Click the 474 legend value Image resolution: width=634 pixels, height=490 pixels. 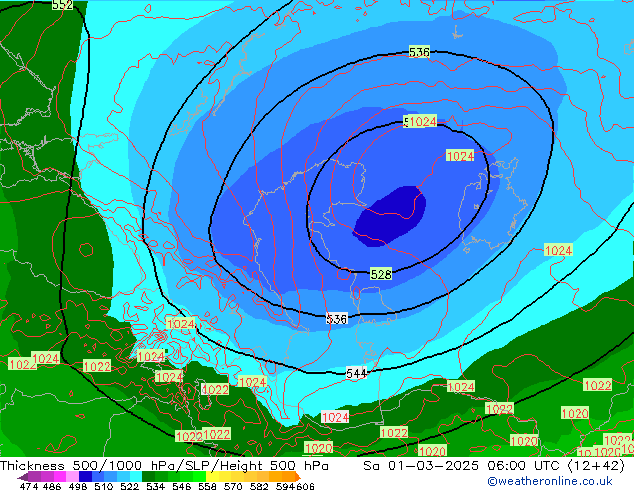(29, 486)
